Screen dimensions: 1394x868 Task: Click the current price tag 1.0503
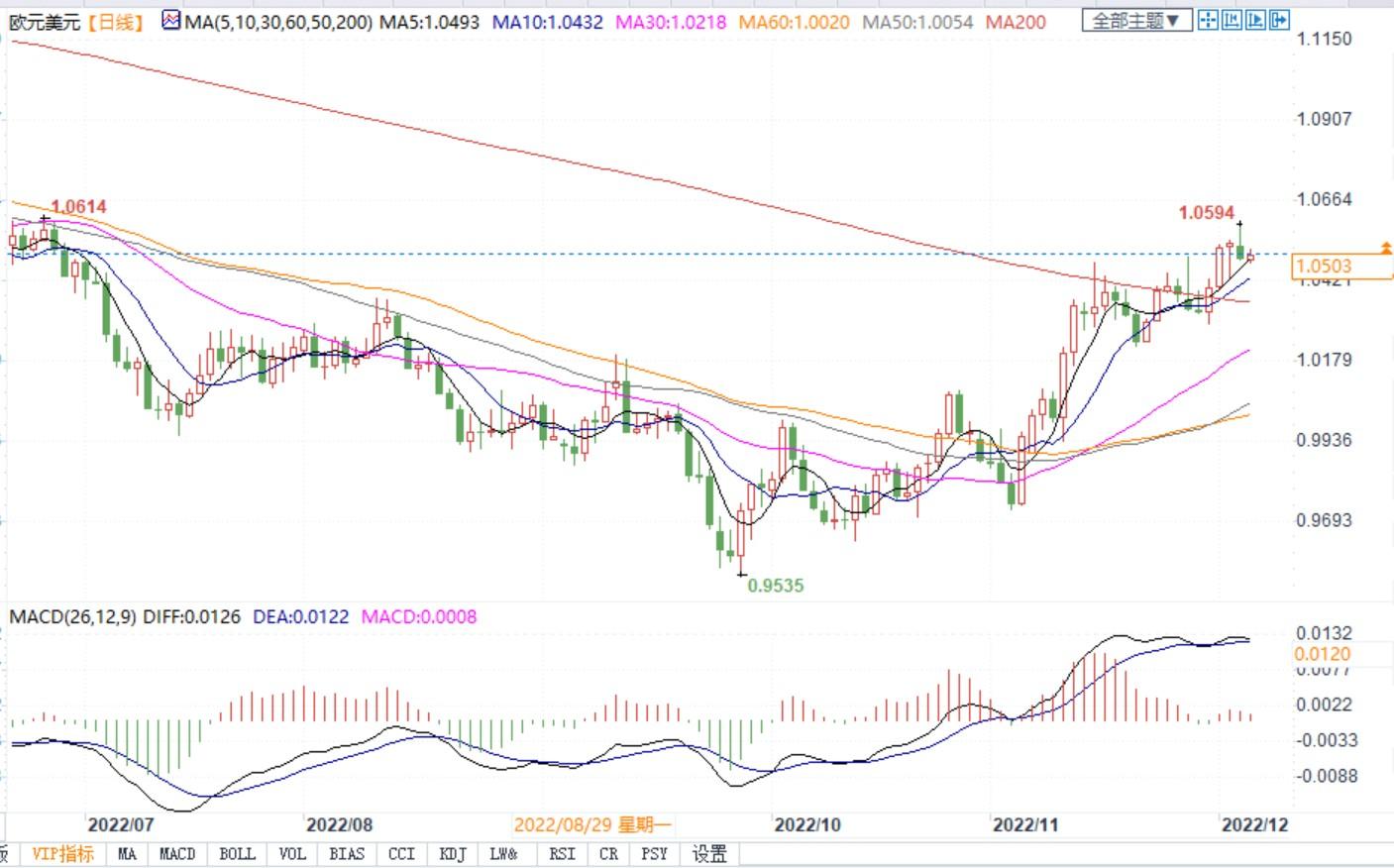coord(1324,266)
